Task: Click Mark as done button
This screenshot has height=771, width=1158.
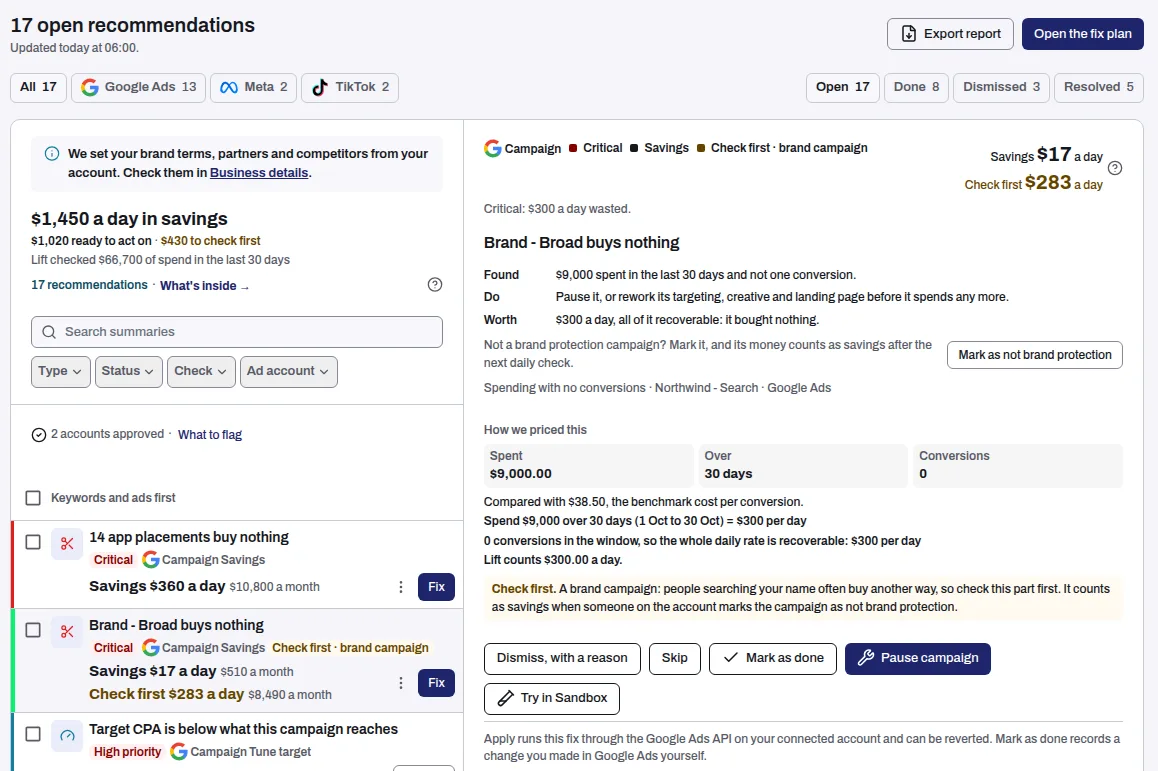Action: pos(772,659)
